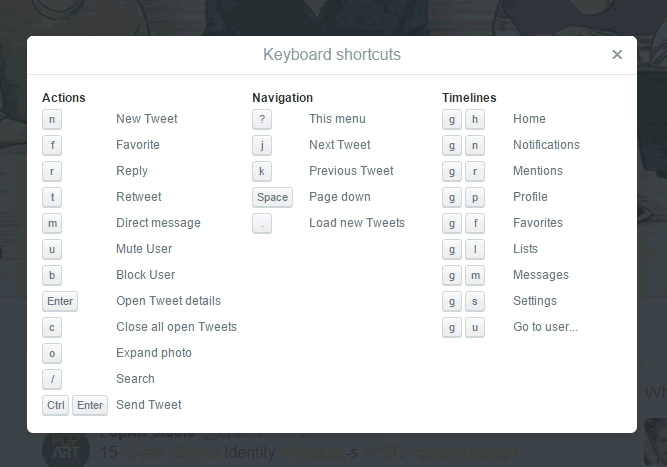Click the 's' key beside Settings
The width and height of the screenshot is (667, 467).
[475, 301]
